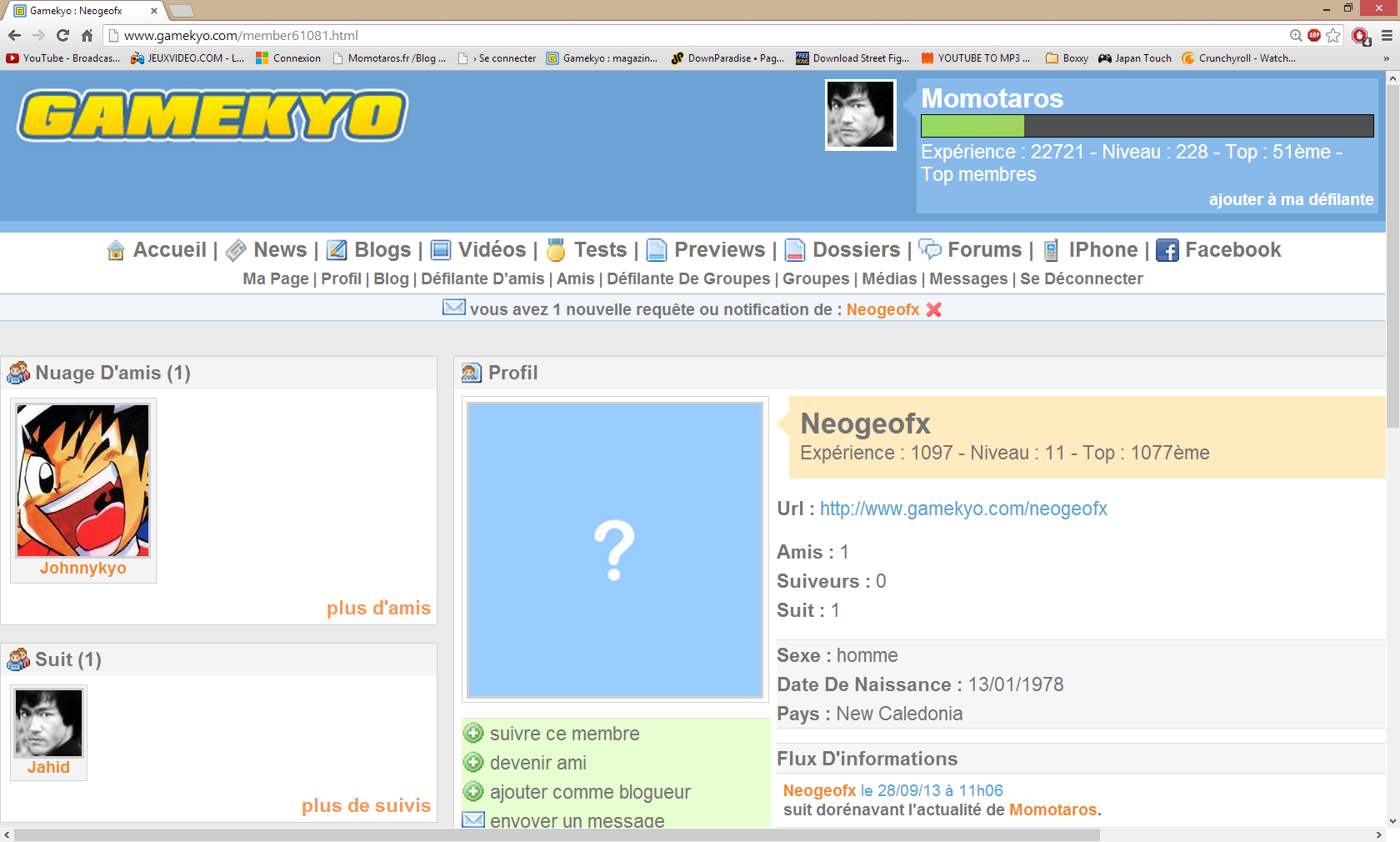
Task: Click the Accueil house icon
Action: pyautogui.click(x=116, y=250)
